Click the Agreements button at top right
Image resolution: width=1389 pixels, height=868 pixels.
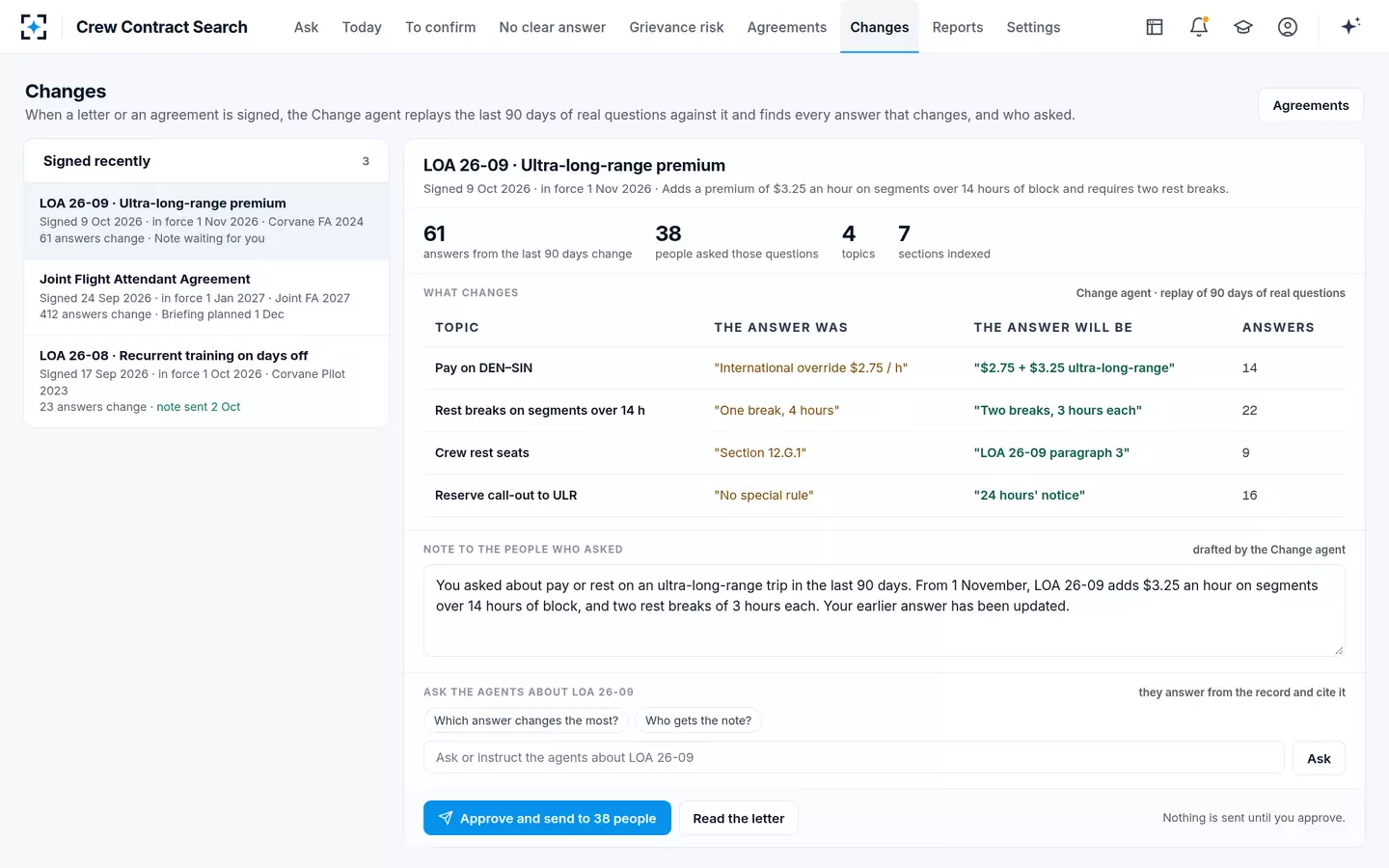point(1311,105)
